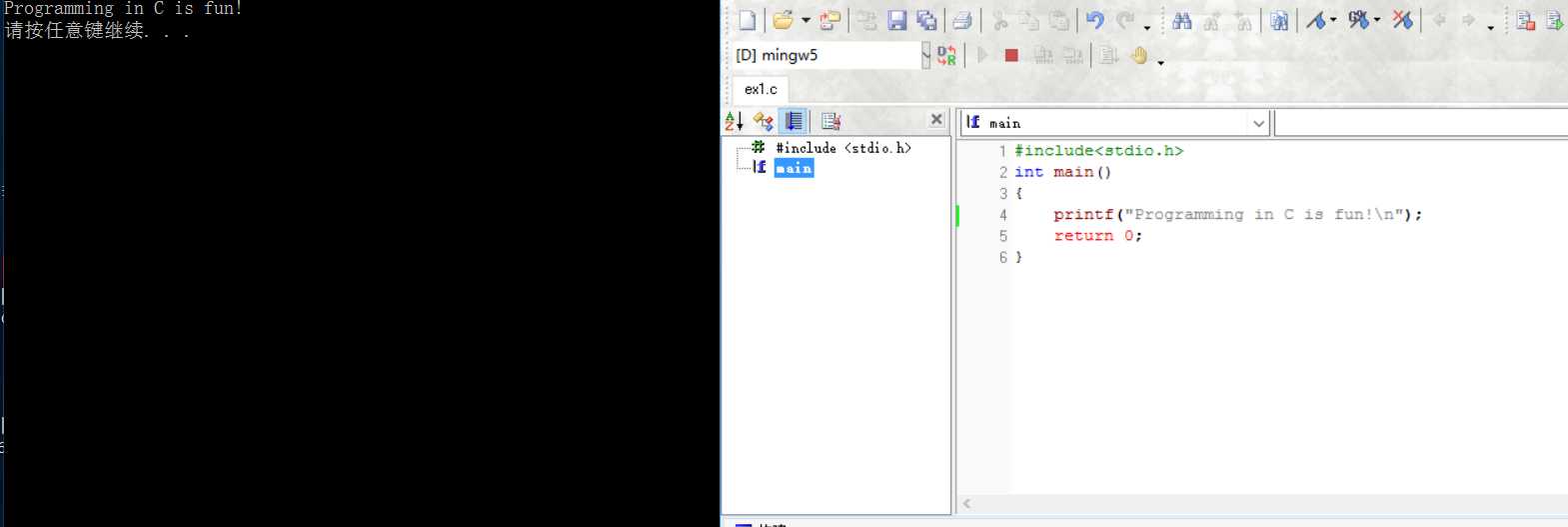Image resolution: width=1568 pixels, height=527 pixels.
Task: Save the current file using the floppy disk icon
Action: (x=896, y=20)
